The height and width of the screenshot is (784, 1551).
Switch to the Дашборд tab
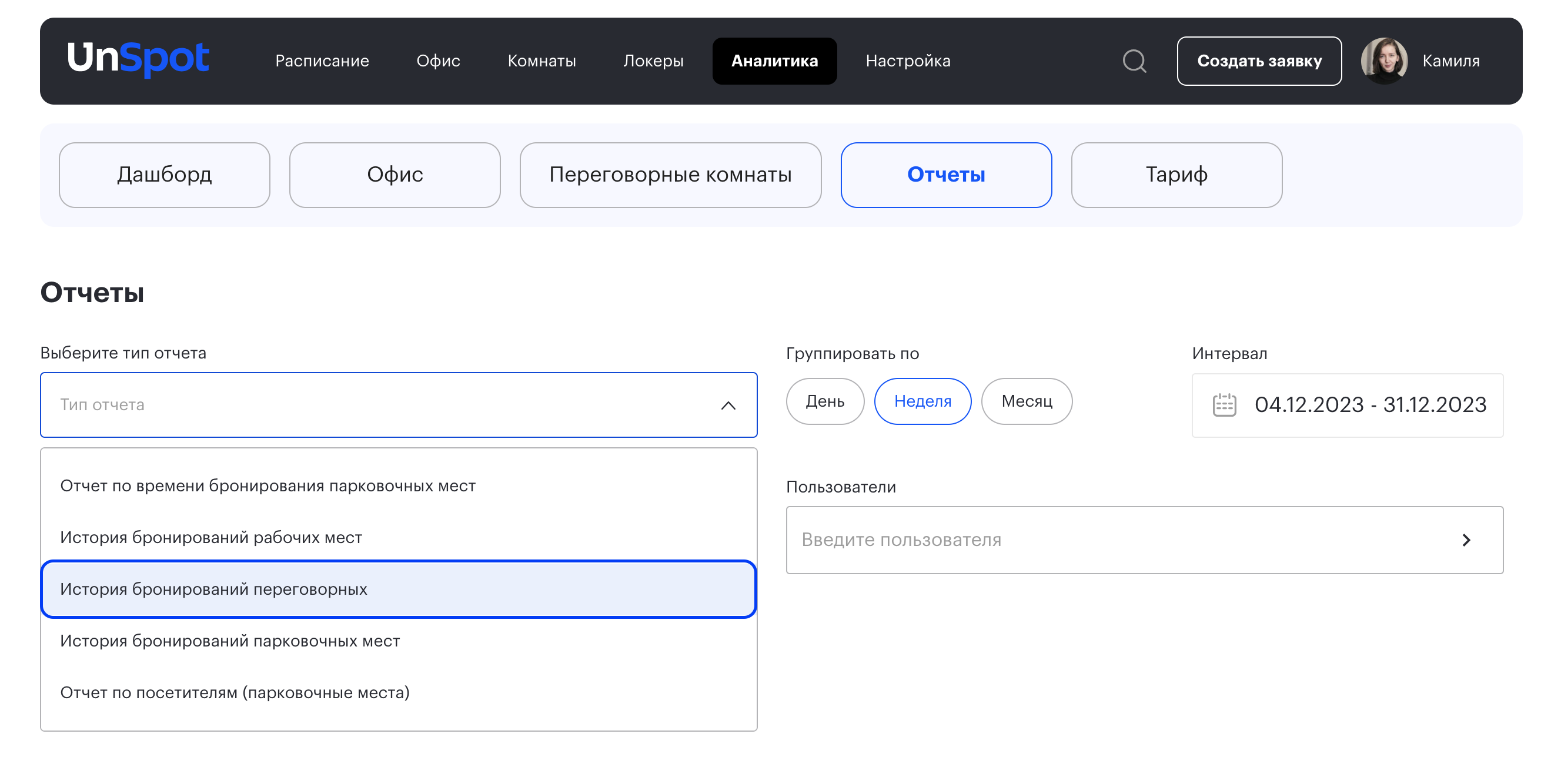164,175
